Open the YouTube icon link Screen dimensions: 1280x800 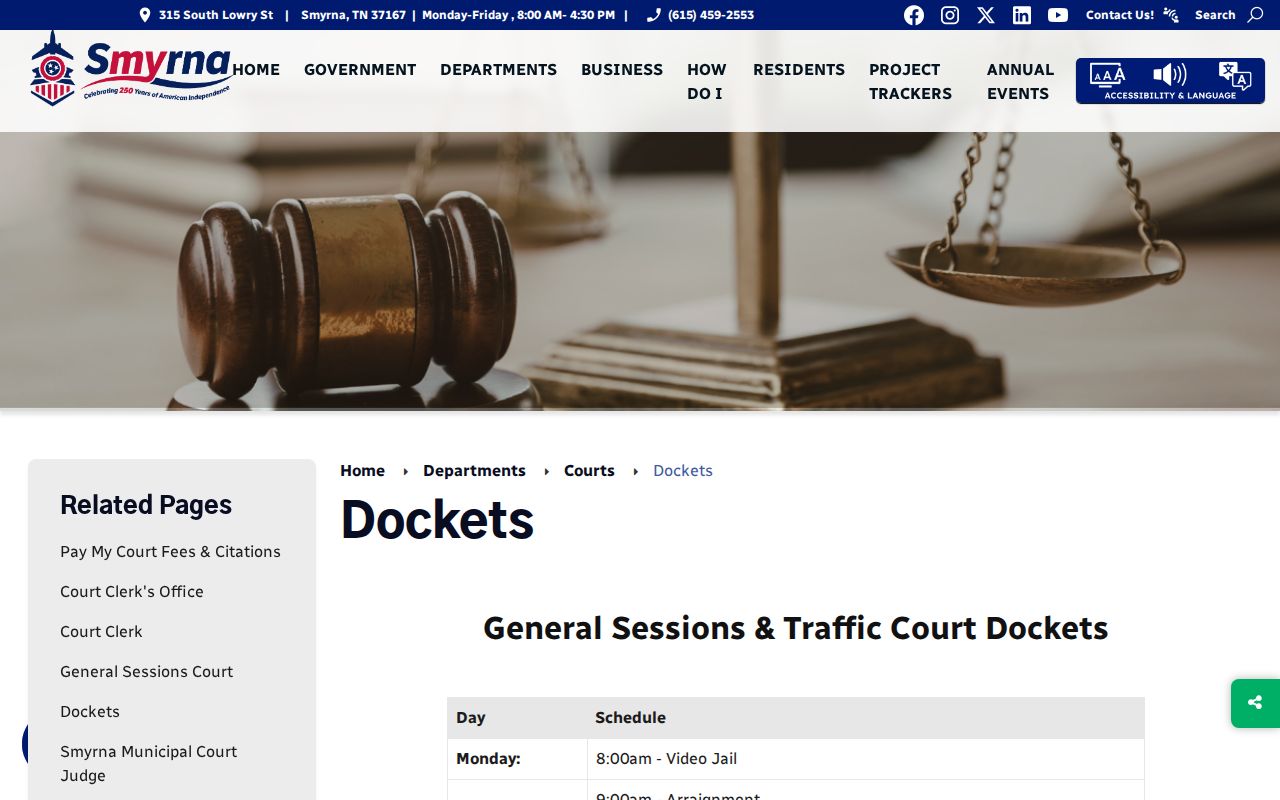1058,15
